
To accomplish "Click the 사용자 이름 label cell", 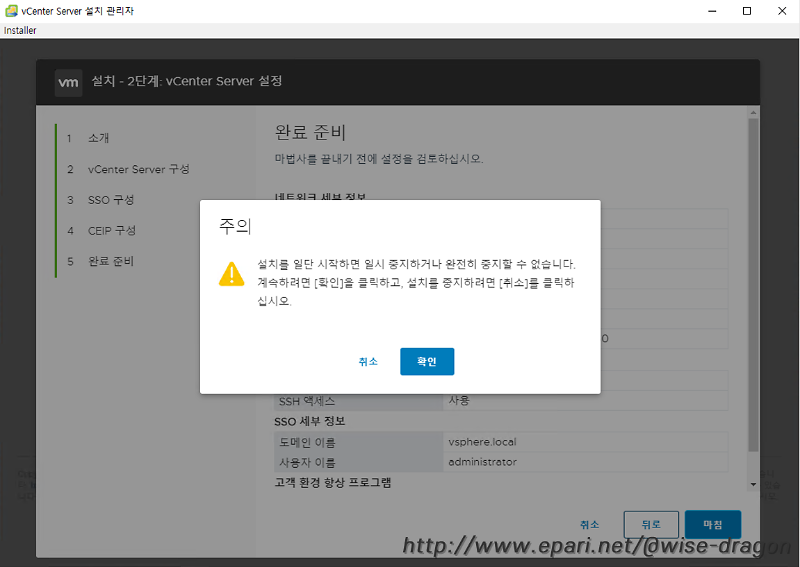I will point(358,462).
